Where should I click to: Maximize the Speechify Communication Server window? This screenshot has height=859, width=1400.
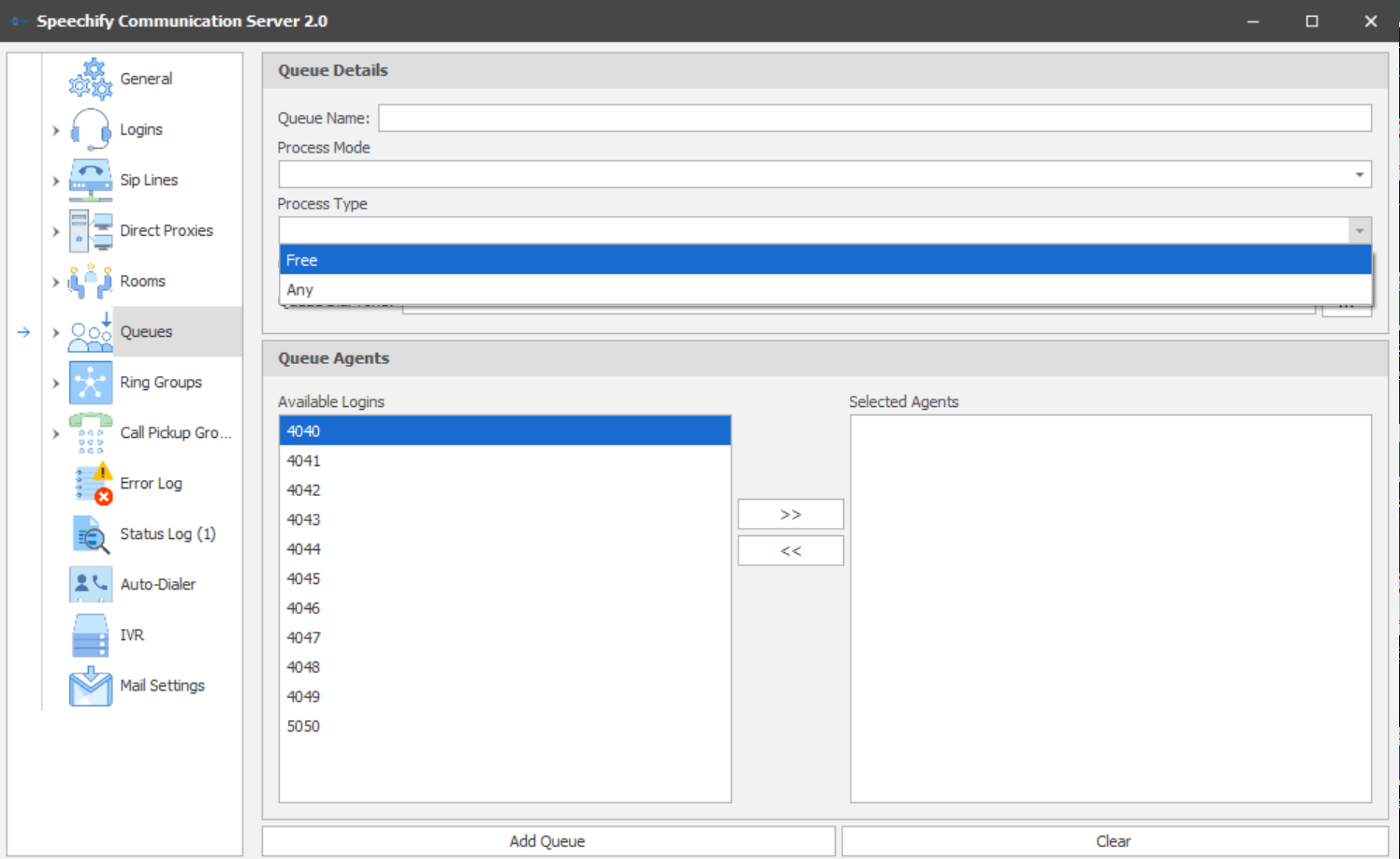click(1312, 21)
